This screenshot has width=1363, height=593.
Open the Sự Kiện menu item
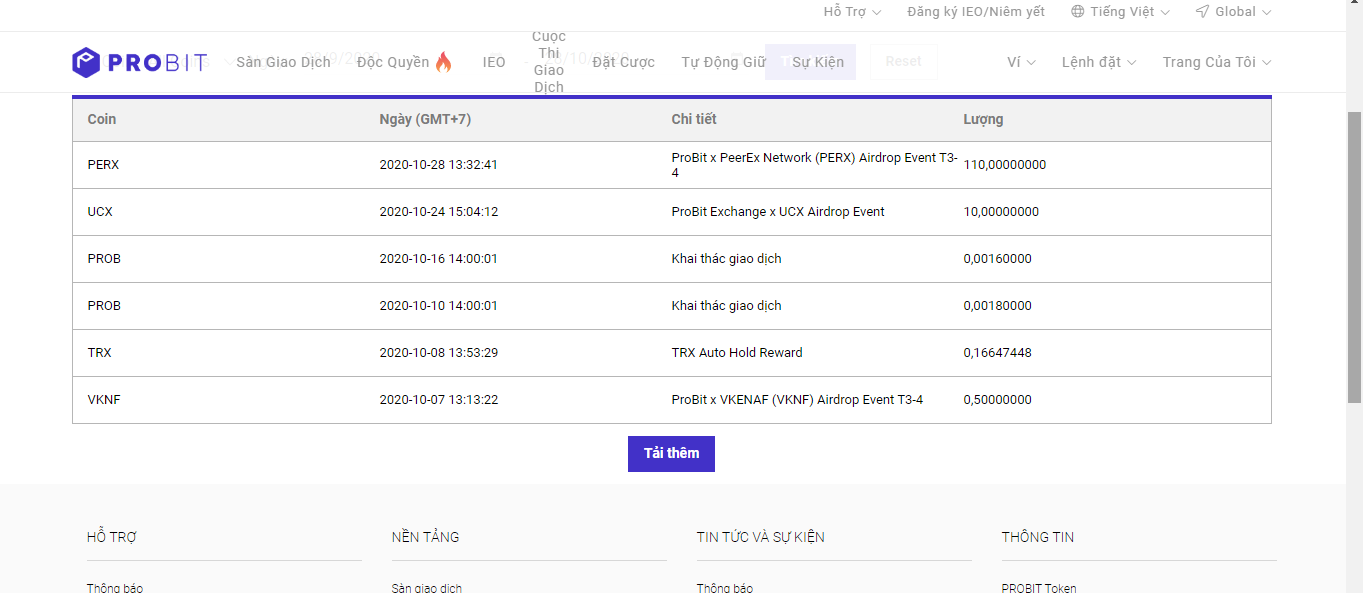click(818, 62)
